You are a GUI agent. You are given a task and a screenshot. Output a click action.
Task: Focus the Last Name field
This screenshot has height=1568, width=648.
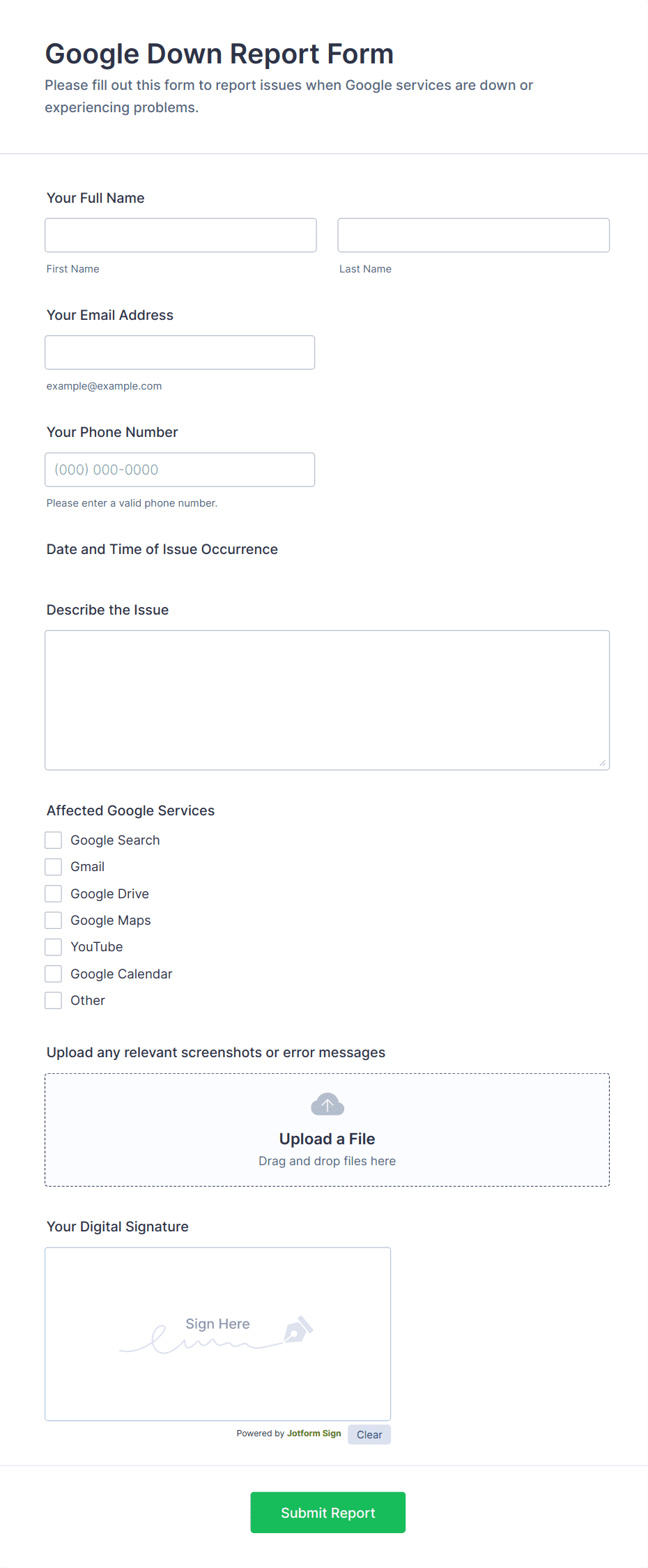(474, 236)
